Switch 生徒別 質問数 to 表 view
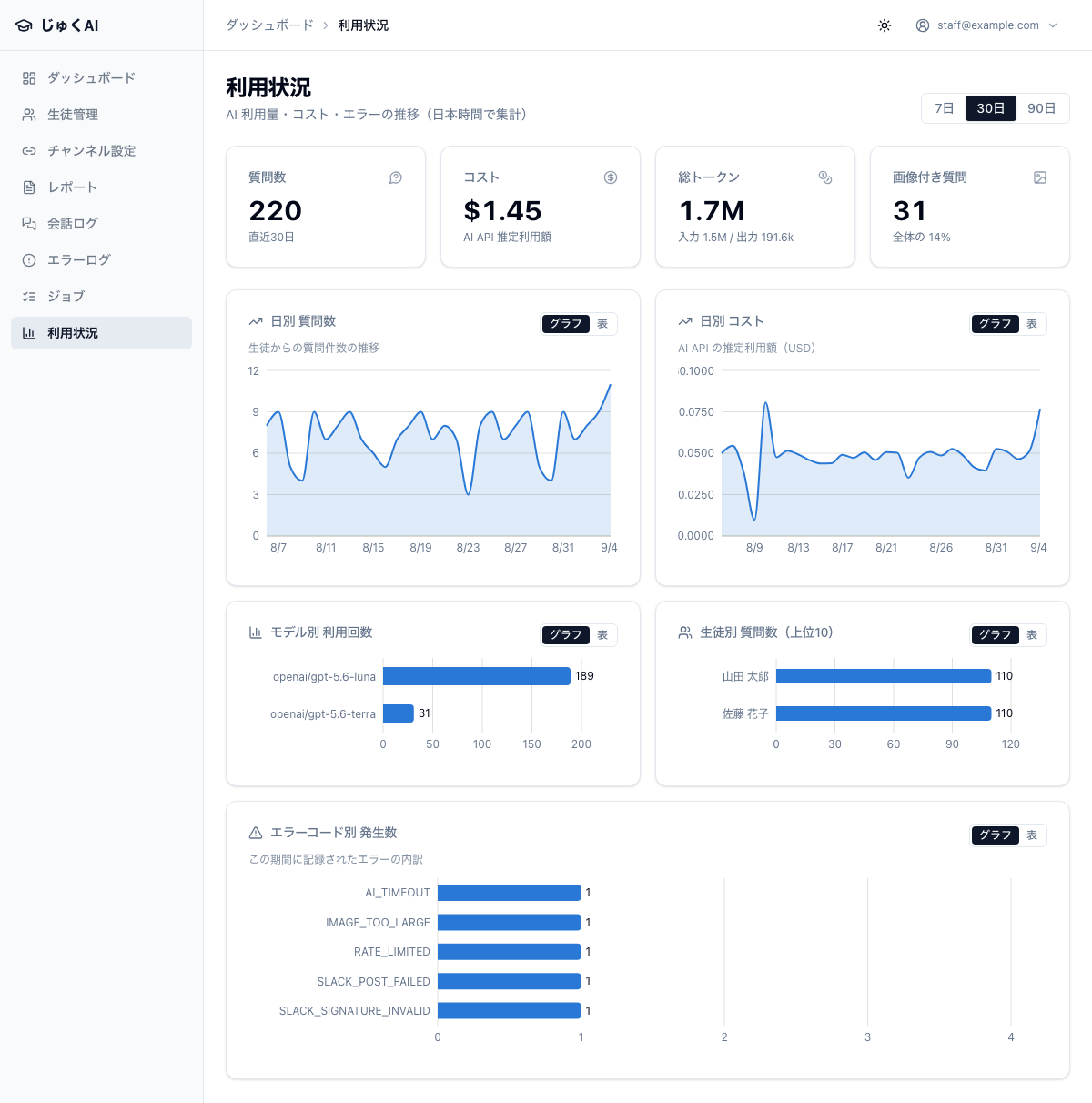This screenshot has width=1092, height=1103. [x=1032, y=635]
